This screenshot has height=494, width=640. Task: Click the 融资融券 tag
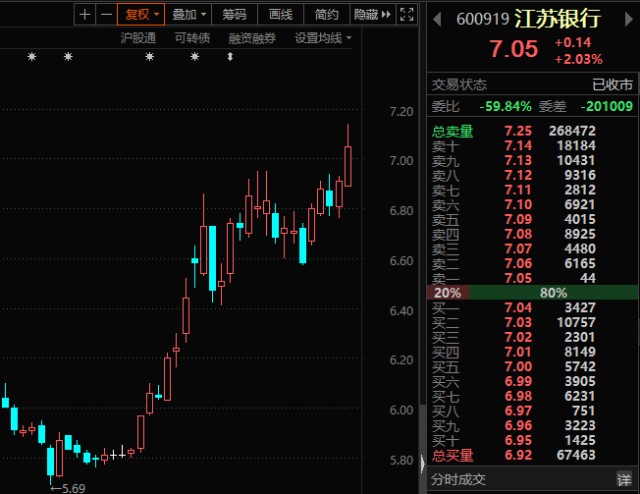point(252,38)
